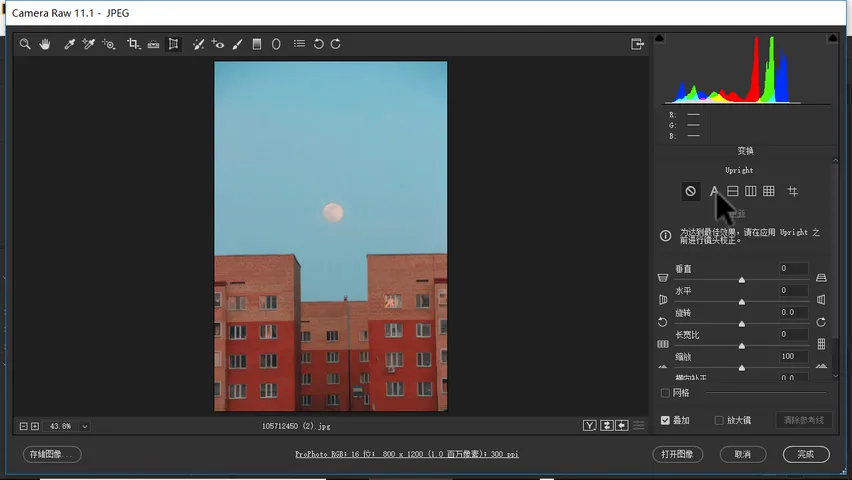Apply Full Upright correction
The image size is (852, 480).
[768, 191]
